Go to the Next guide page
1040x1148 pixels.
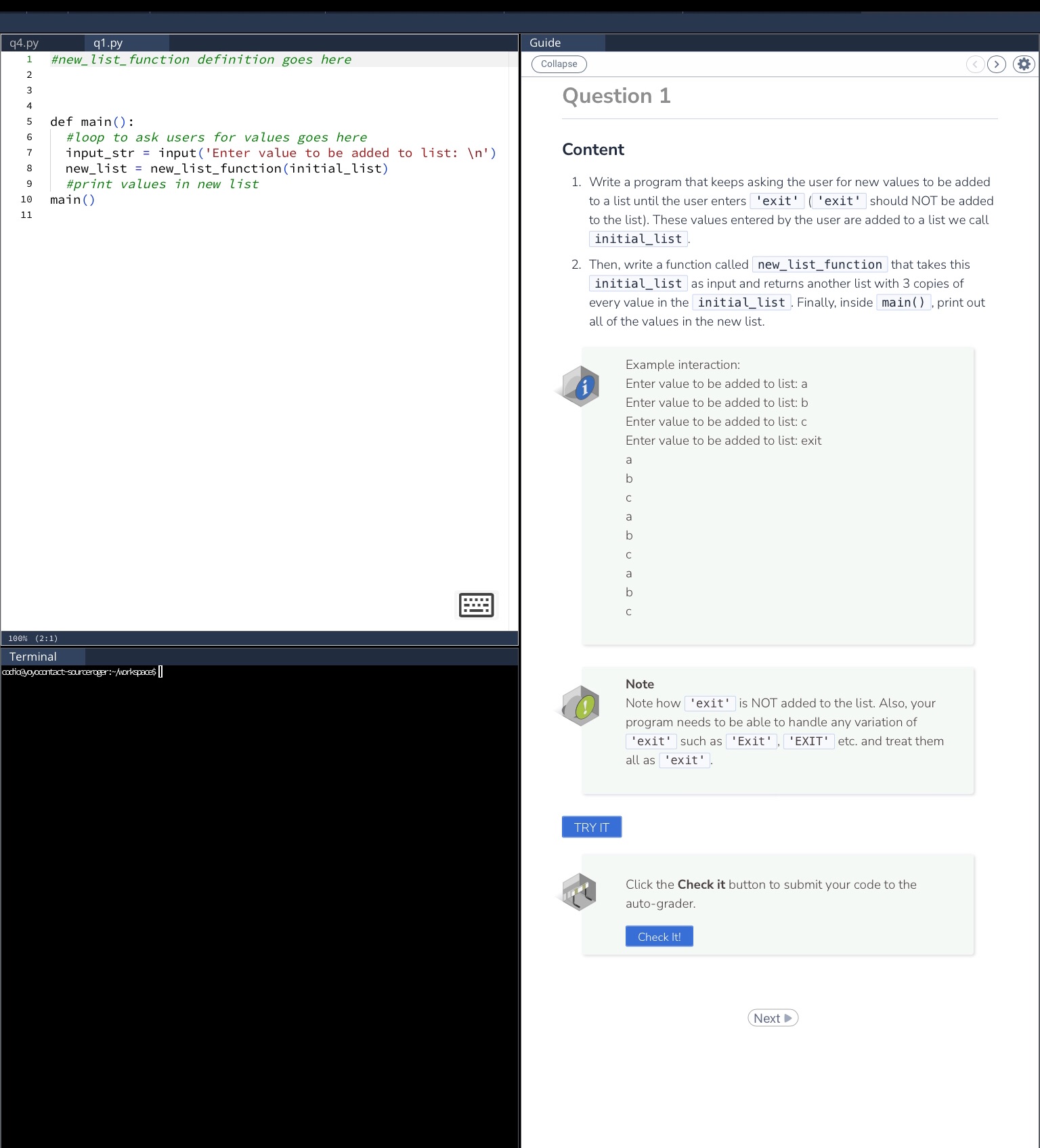point(773,1018)
